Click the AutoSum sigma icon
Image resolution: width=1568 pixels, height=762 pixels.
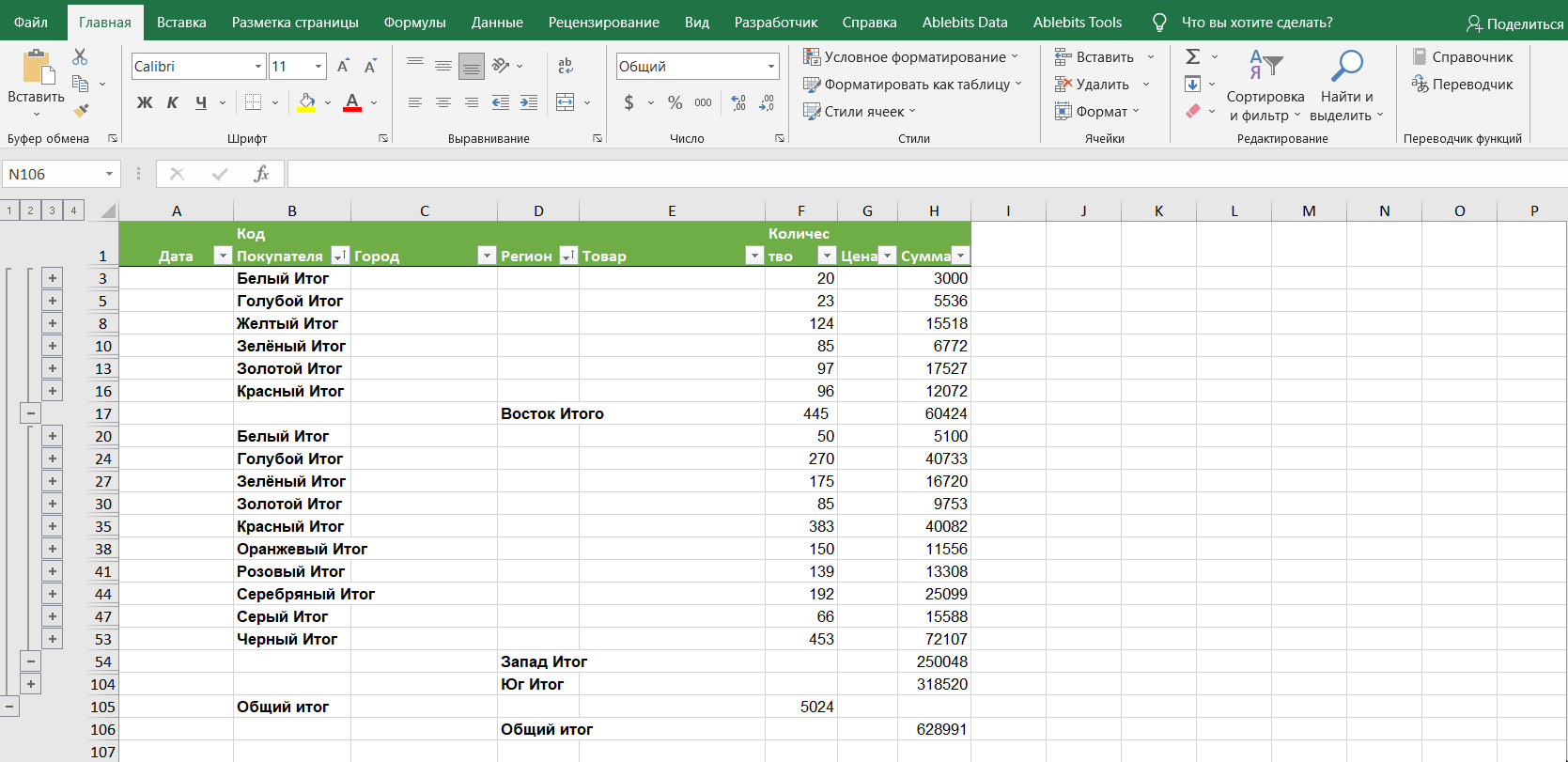coord(1192,57)
